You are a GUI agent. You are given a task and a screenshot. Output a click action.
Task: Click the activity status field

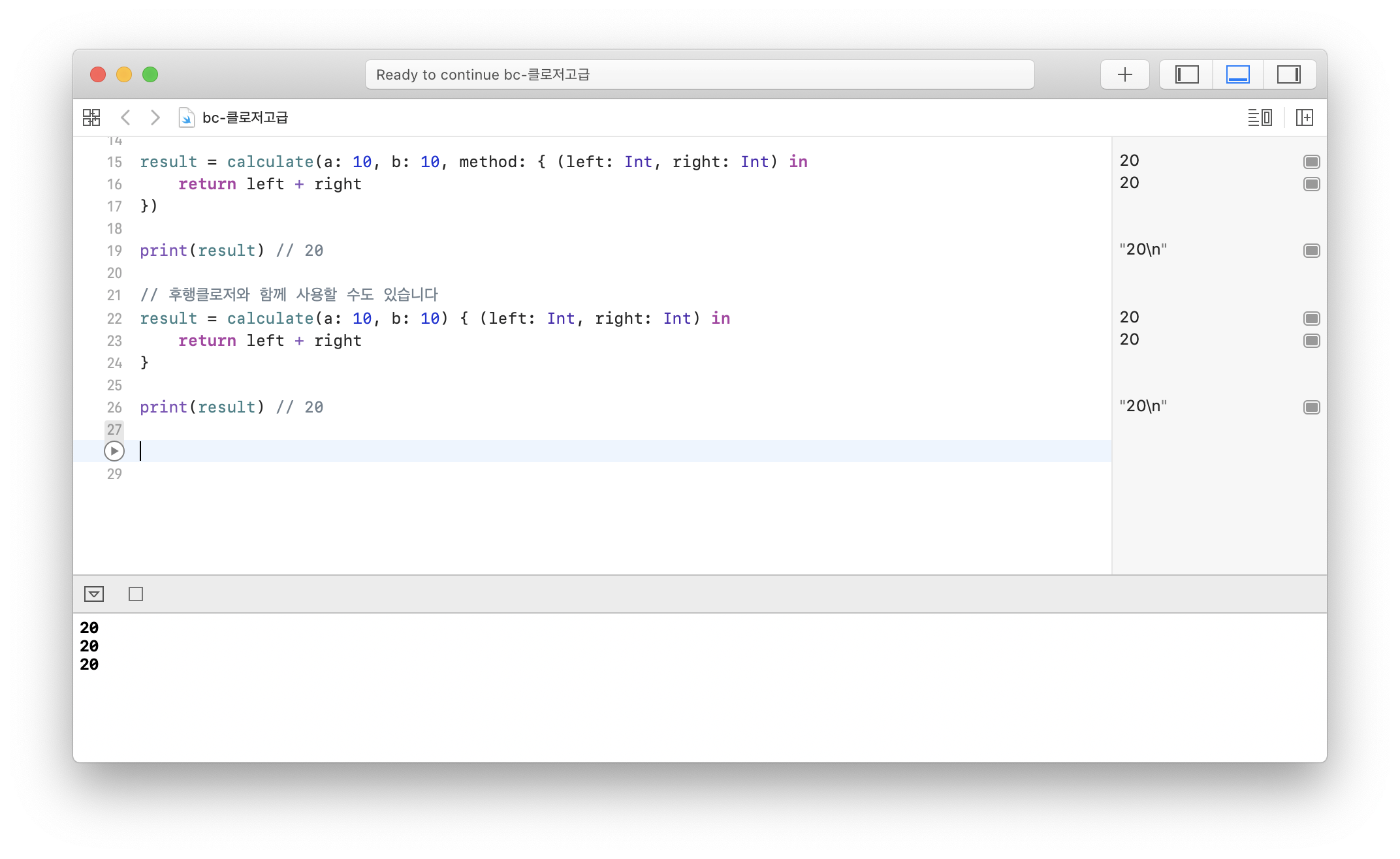[x=699, y=74]
